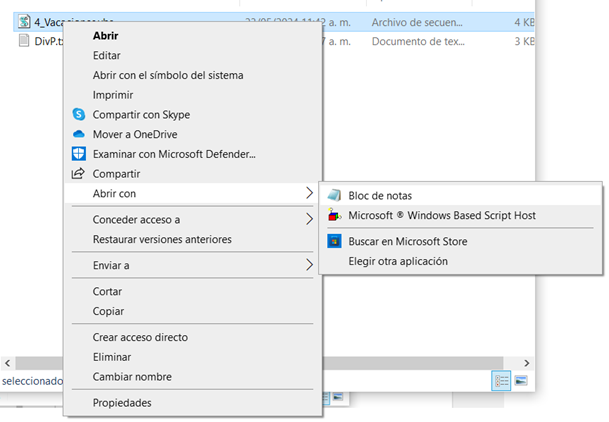Click the Microsoft Store icon in submenu

(333, 241)
